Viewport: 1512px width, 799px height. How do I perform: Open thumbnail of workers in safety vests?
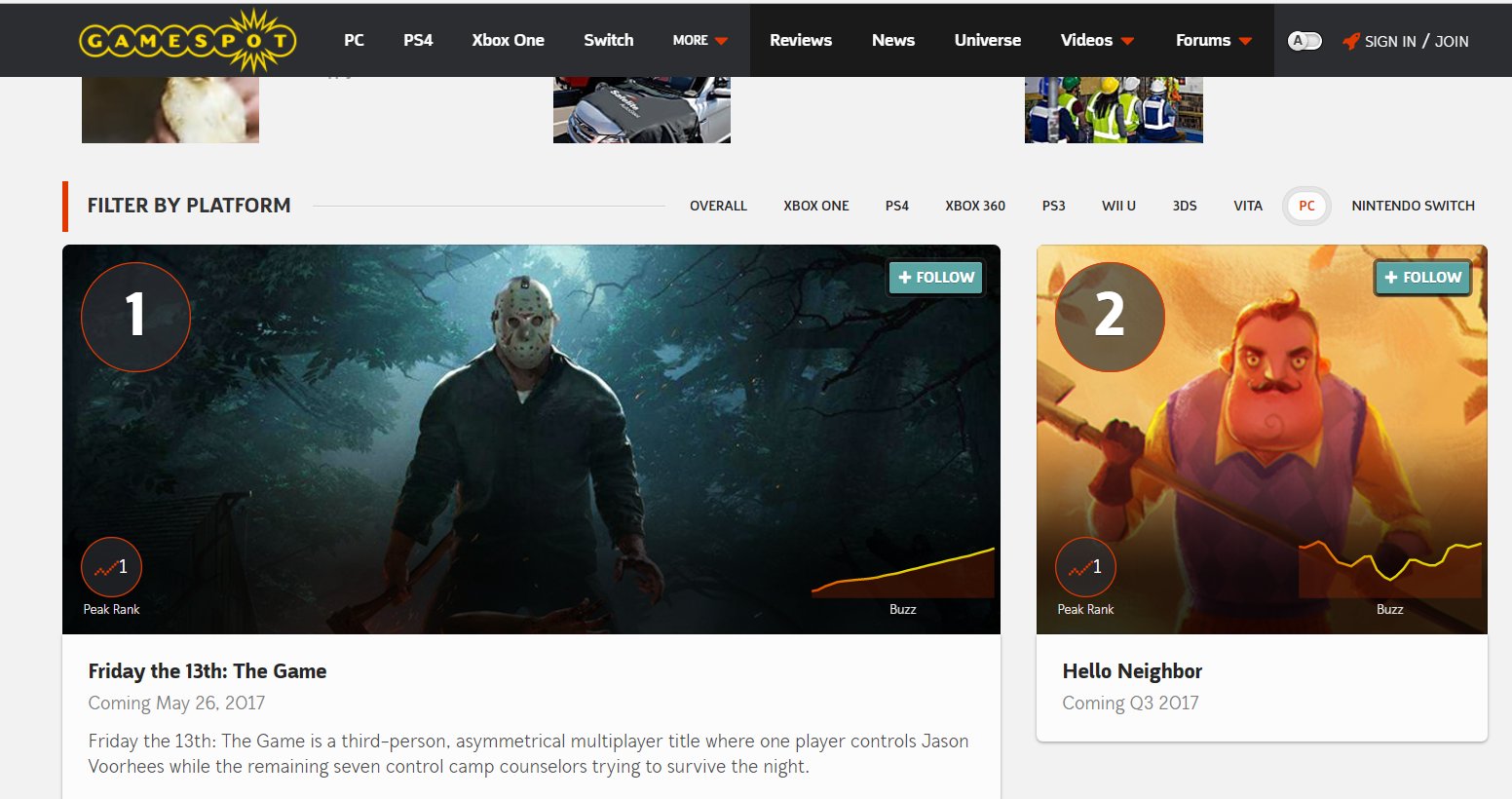(x=1114, y=110)
